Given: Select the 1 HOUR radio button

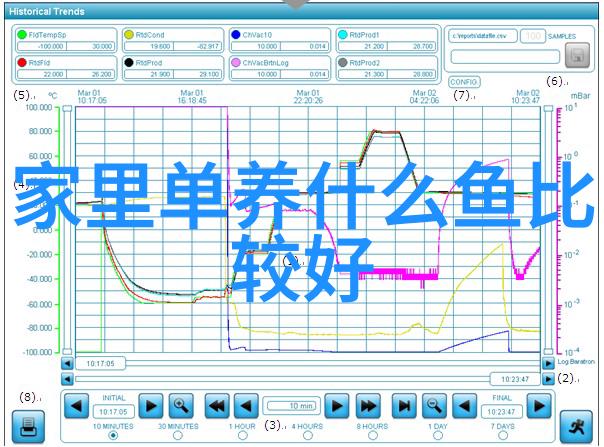Looking at the screenshot, I should pos(243,435).
